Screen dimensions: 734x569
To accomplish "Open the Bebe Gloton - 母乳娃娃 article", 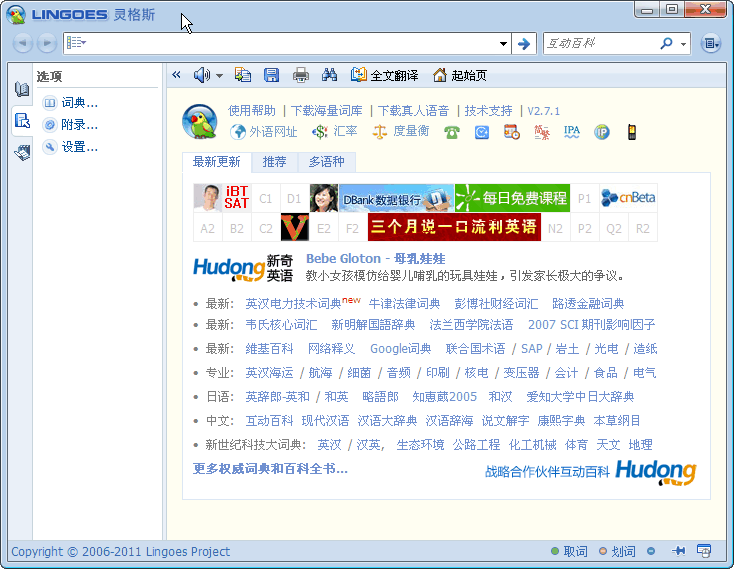I will [375, 259].
